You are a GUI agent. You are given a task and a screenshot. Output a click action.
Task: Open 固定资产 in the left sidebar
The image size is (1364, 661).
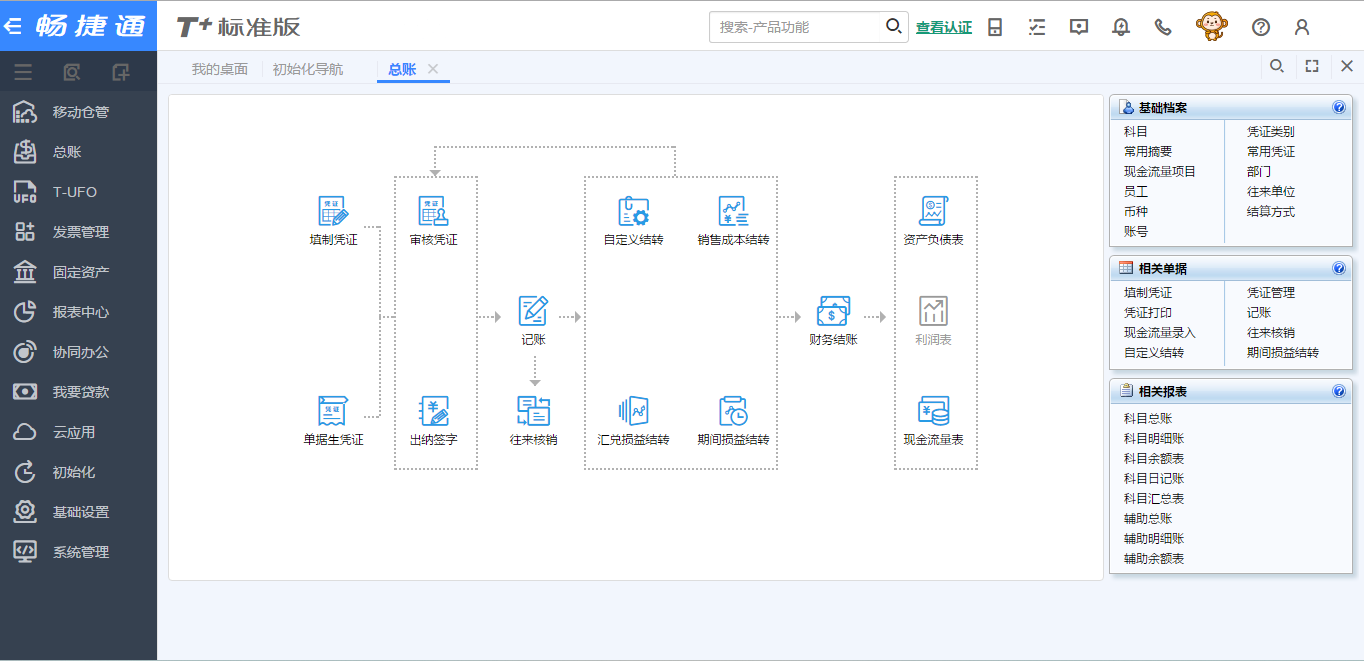(x=81, y=272)
